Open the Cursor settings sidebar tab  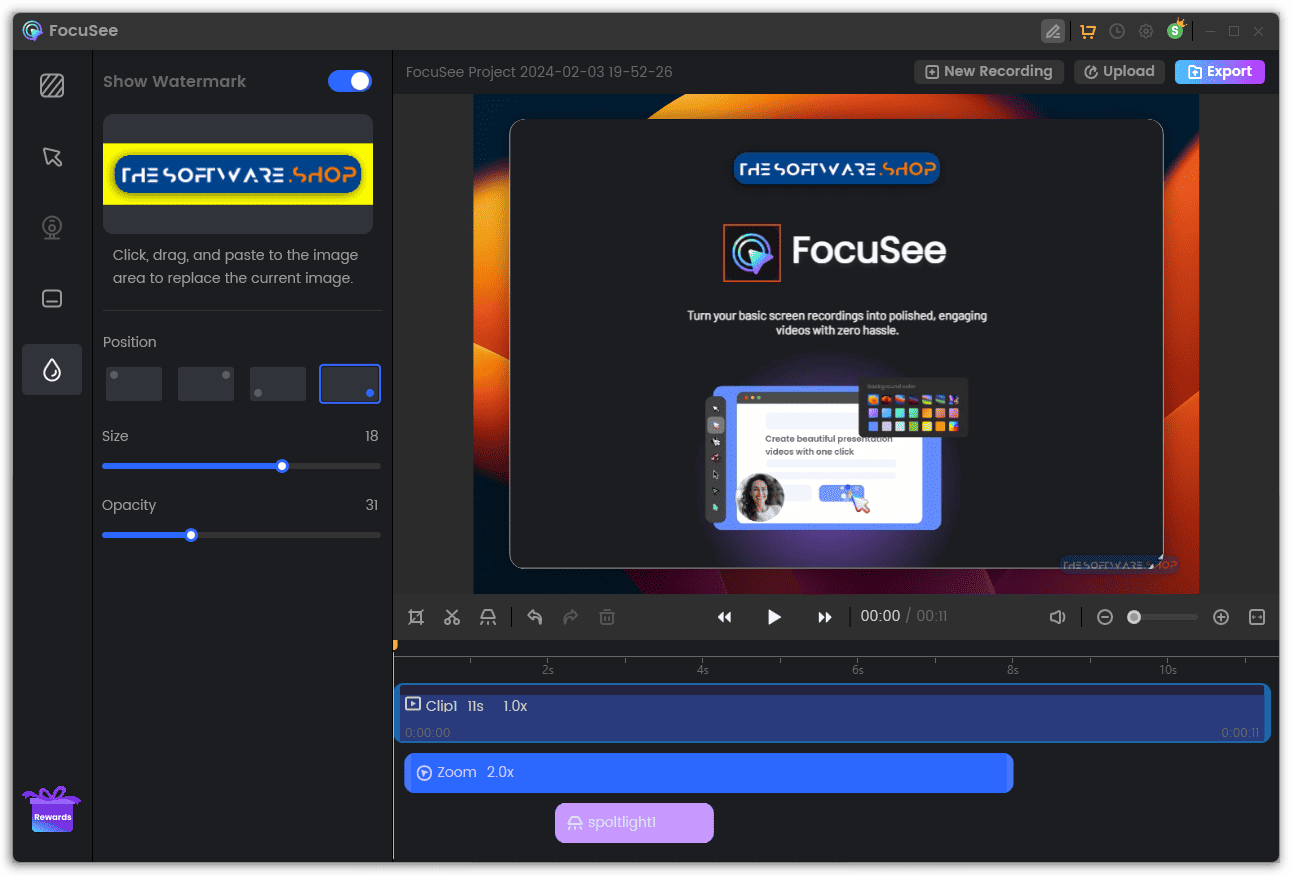tap(52, 157)
